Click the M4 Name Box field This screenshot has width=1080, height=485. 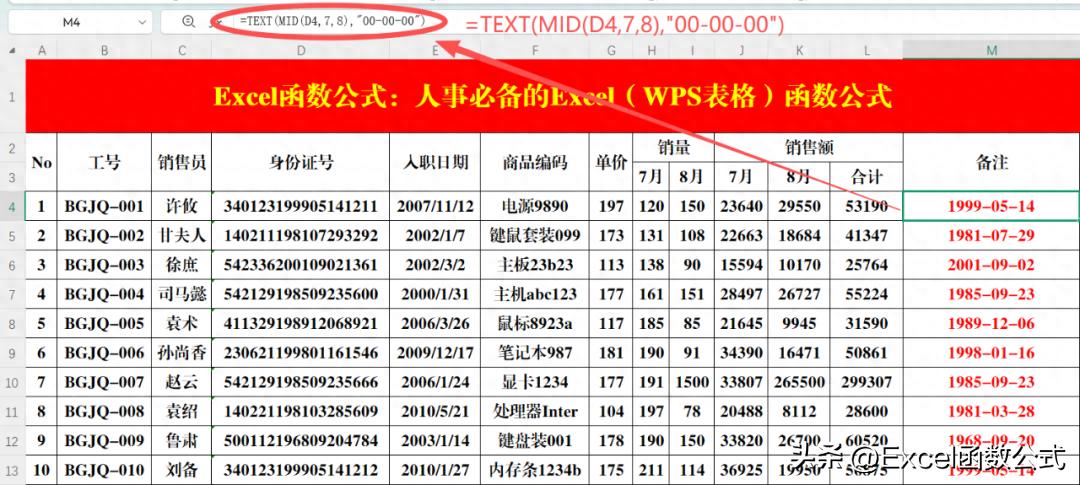coord(79,22)
